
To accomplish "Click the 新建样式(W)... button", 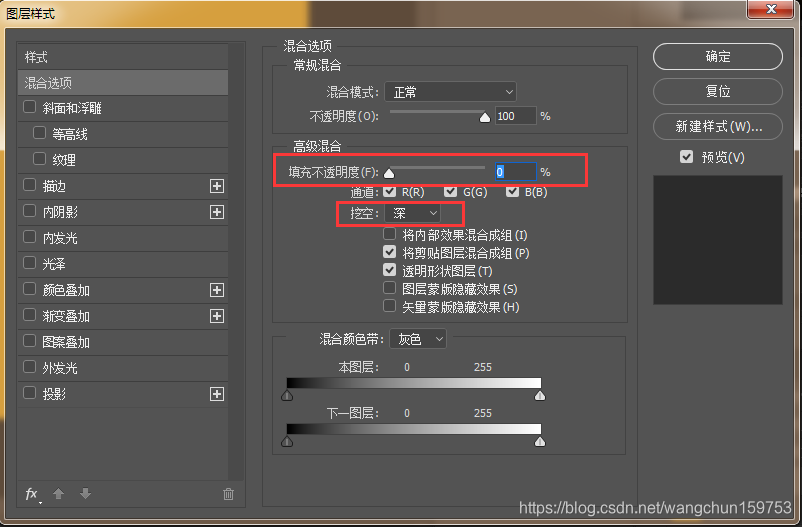I will pyautogui.click(x=718, y=126).
